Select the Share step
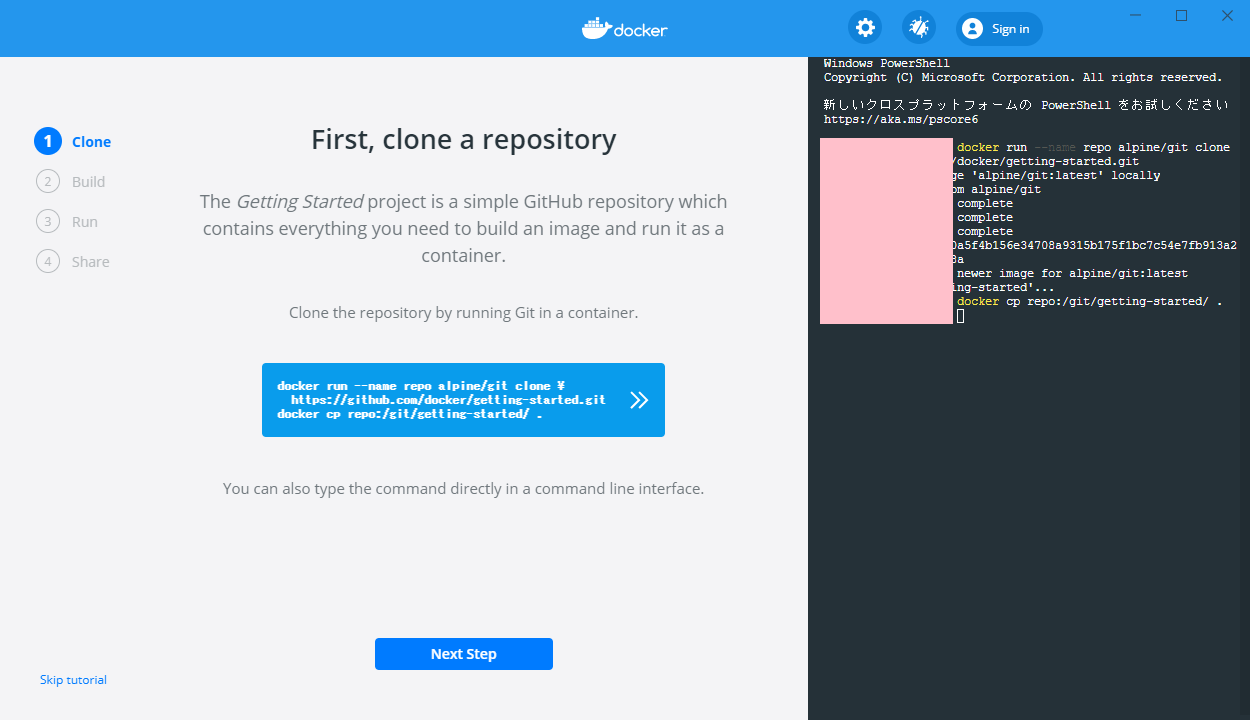The image size is (1250, 720). pos(73,262)
